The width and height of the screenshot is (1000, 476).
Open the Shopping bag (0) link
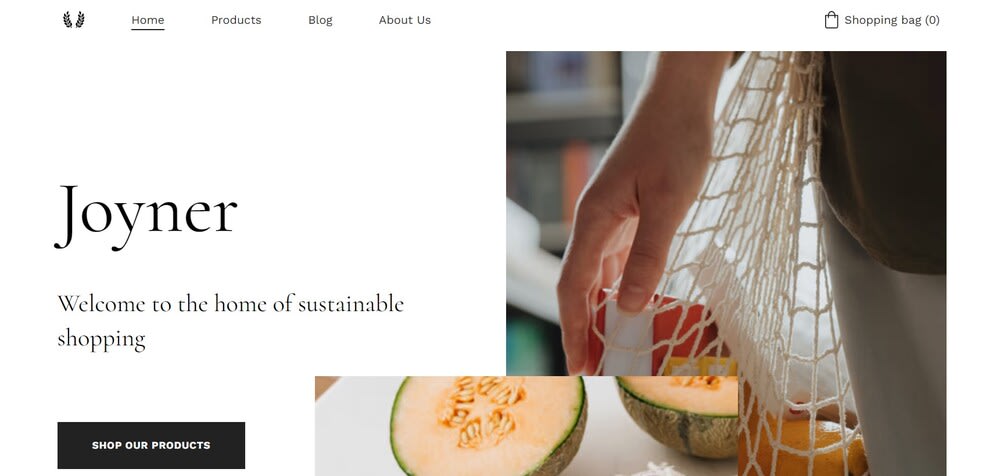(x=882, y=20)
